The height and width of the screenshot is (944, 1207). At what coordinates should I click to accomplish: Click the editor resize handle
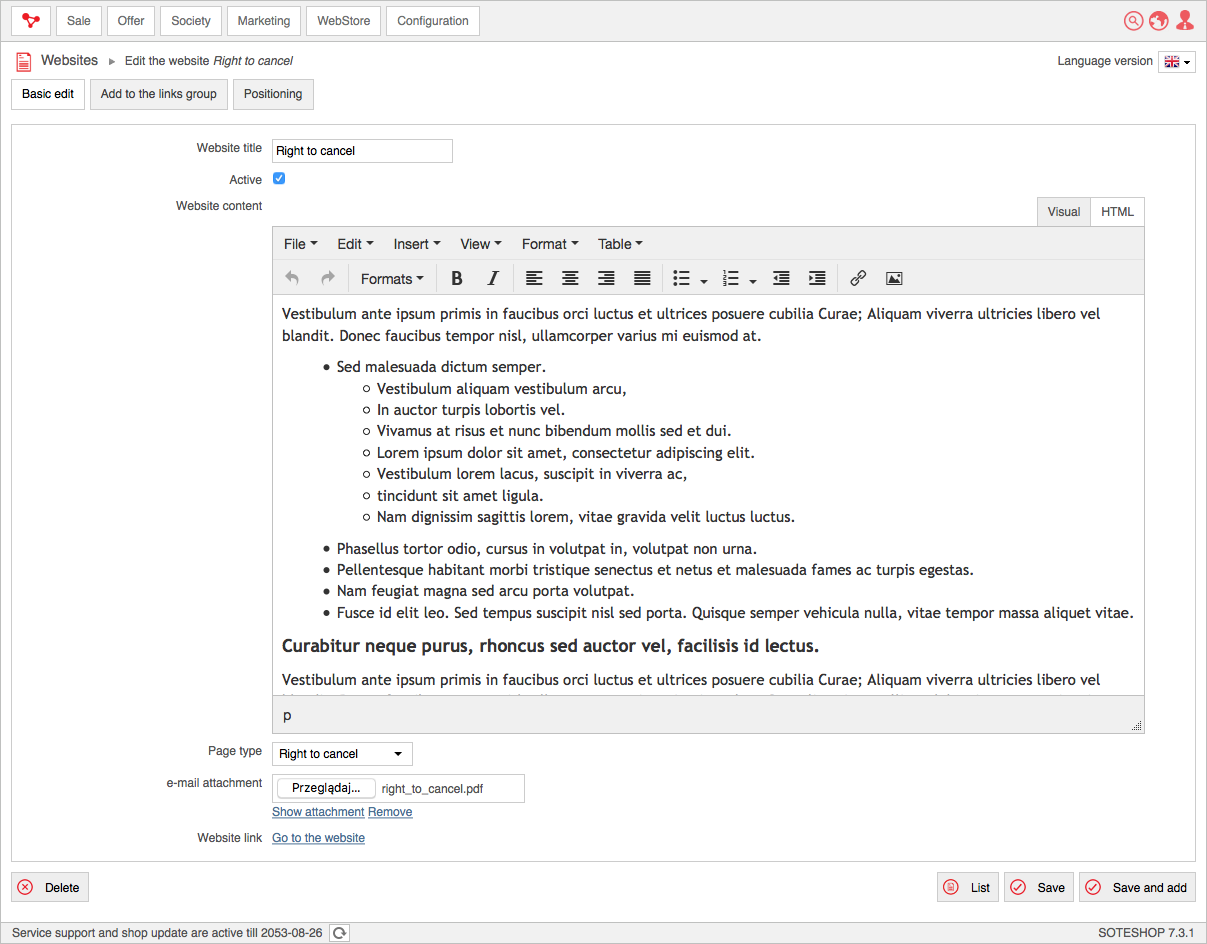click(1136, 726)
